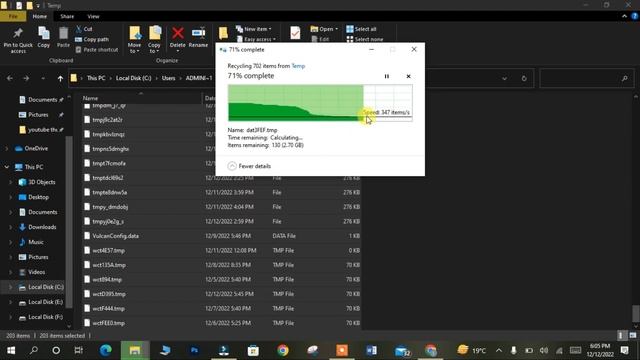Click the Forward navigation arrow

(x=26, y=78)
